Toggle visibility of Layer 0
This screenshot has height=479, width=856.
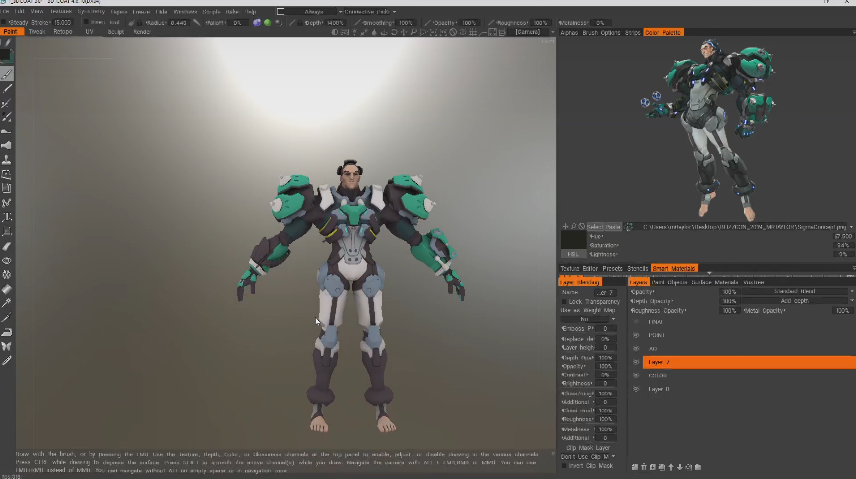[x=636, y=389]
